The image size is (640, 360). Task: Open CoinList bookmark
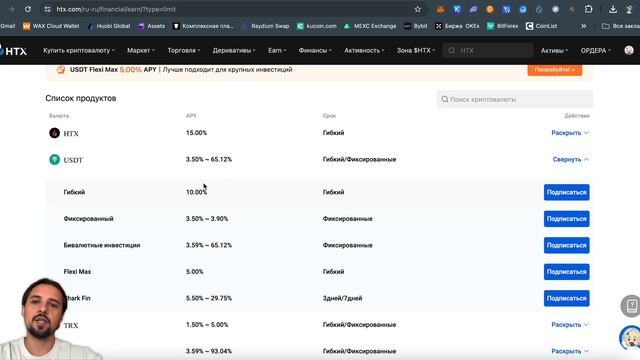542,26
